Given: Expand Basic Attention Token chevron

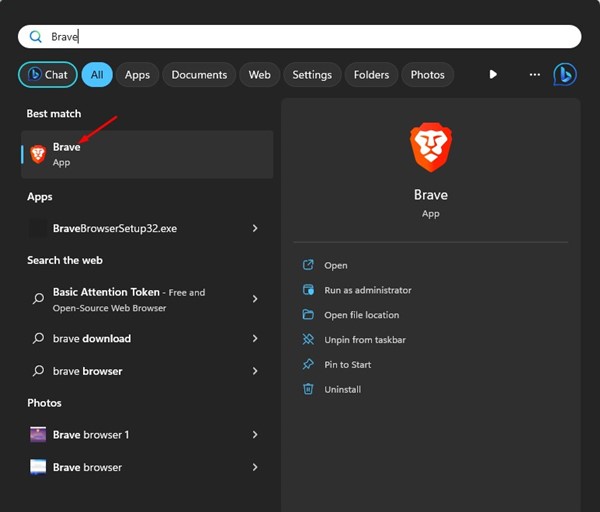Looking at the screenshot, I should point(255,299).
